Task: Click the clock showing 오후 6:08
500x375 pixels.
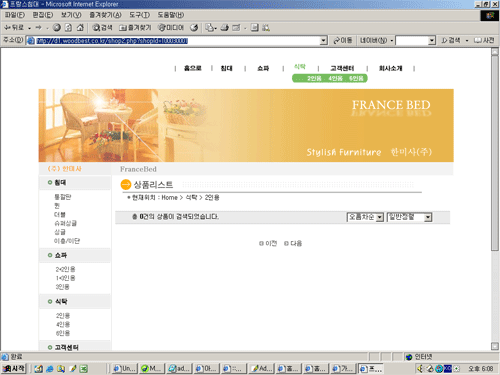Action: coord(480,369)
